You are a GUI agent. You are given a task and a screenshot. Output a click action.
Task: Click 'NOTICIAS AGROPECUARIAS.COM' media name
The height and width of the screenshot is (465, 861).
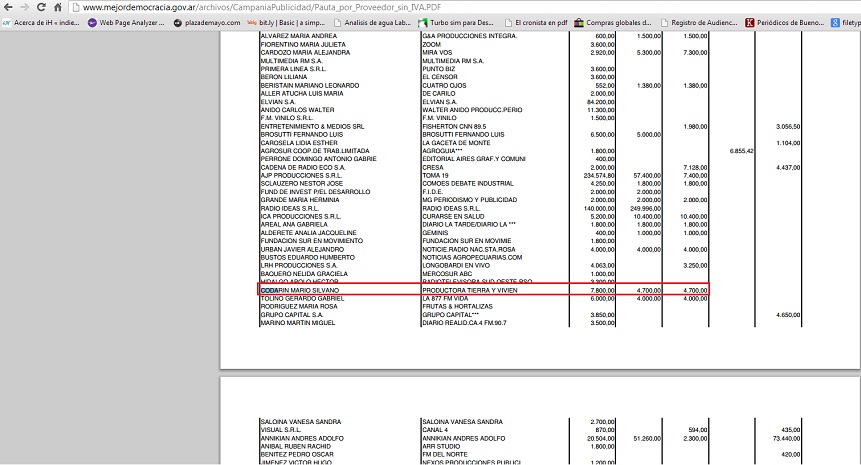tap(472, 257)
